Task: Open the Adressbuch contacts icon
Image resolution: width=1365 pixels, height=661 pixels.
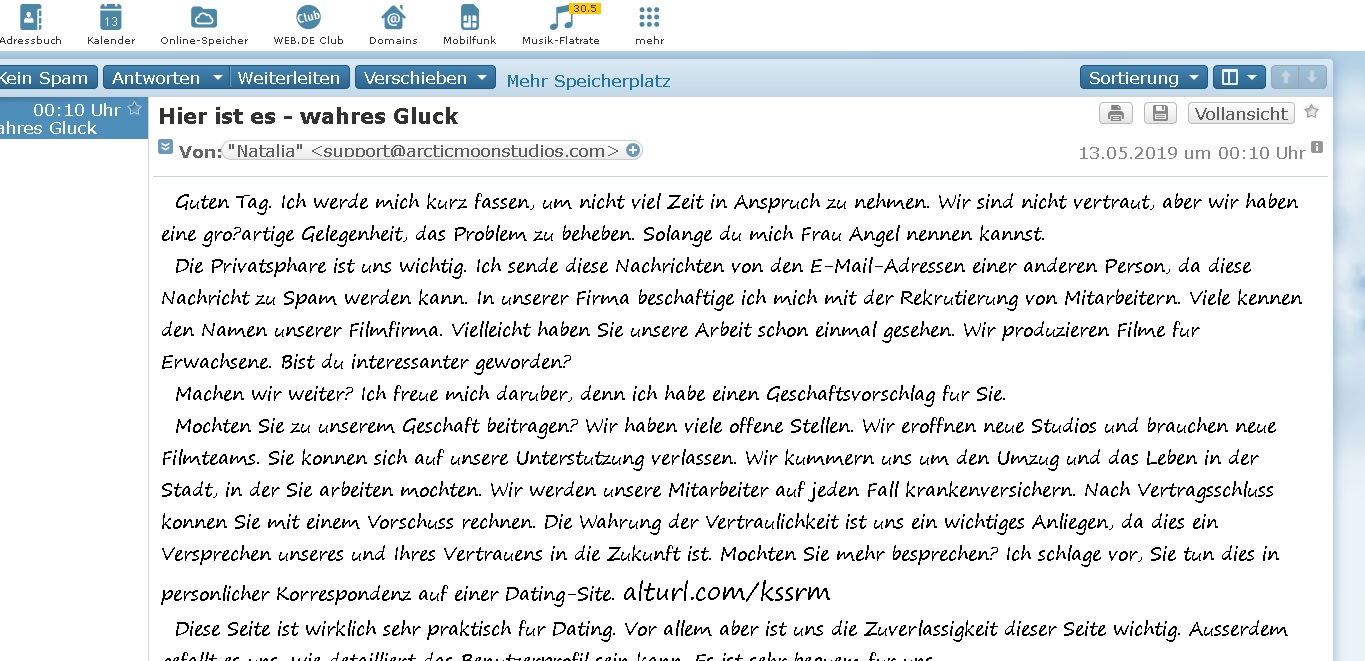Action: (x=31, y=17)
